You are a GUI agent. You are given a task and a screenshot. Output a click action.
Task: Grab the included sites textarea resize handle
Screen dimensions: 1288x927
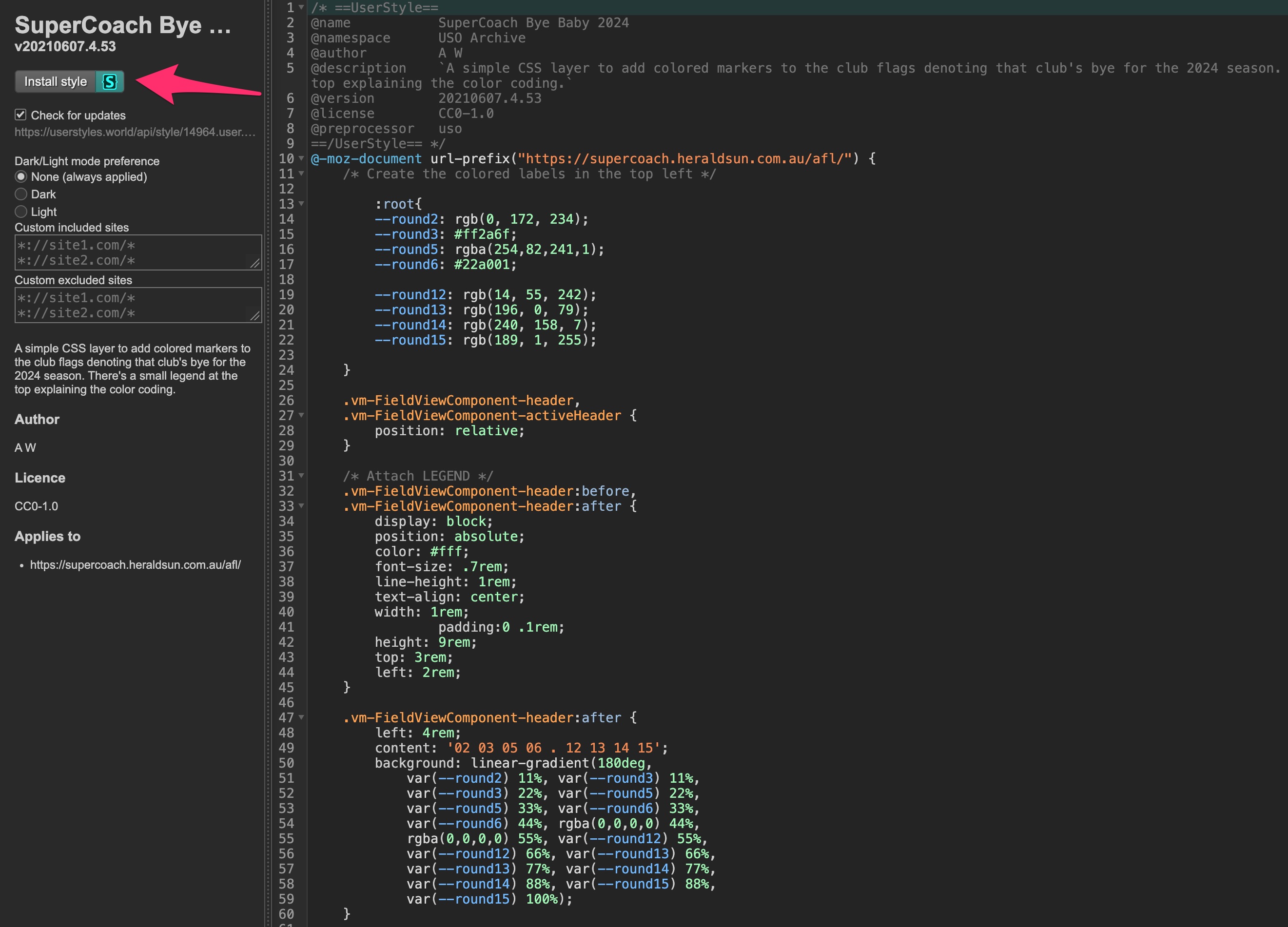(255, 263)
